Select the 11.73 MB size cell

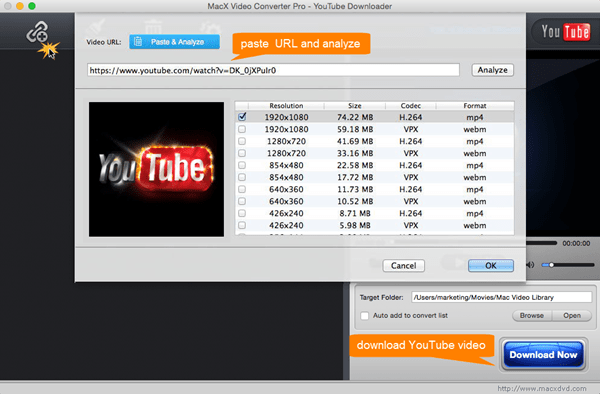tap(355, 189)
